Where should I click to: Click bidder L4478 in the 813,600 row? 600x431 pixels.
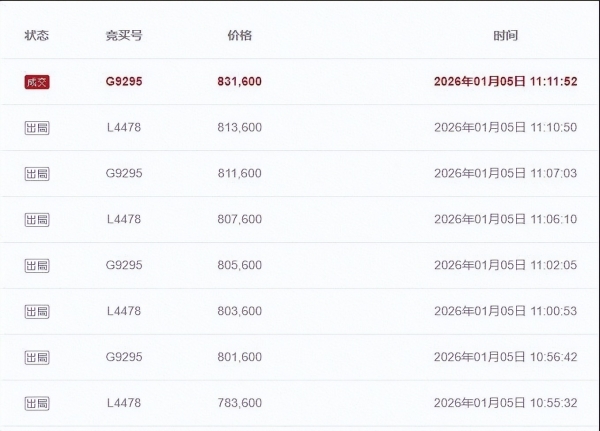[x=124, y=128]
